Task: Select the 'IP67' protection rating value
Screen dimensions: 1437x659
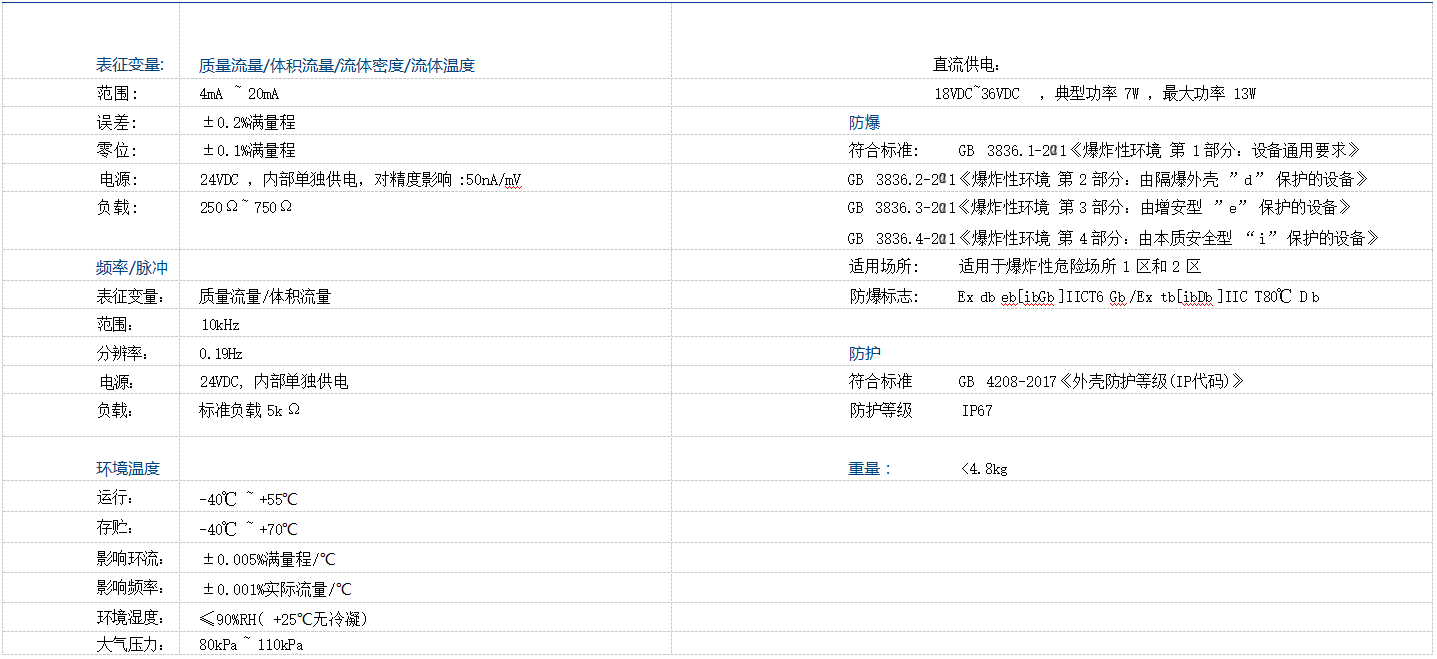Action: [x=977, y=411]
